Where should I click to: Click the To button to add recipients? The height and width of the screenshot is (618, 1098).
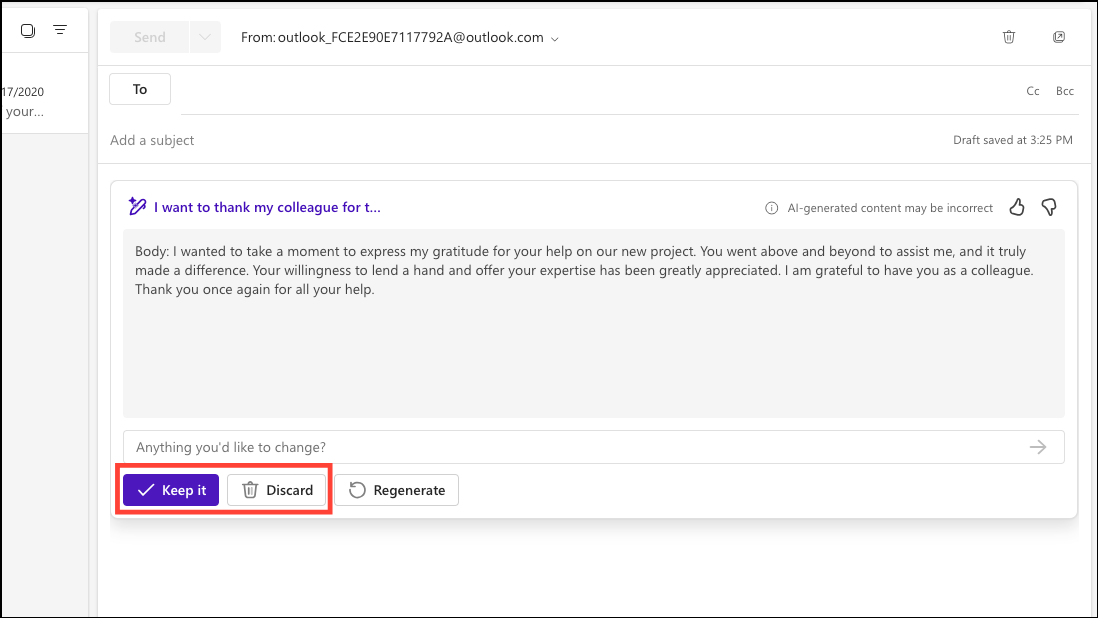pyautogui.click(x=139, y=88)
